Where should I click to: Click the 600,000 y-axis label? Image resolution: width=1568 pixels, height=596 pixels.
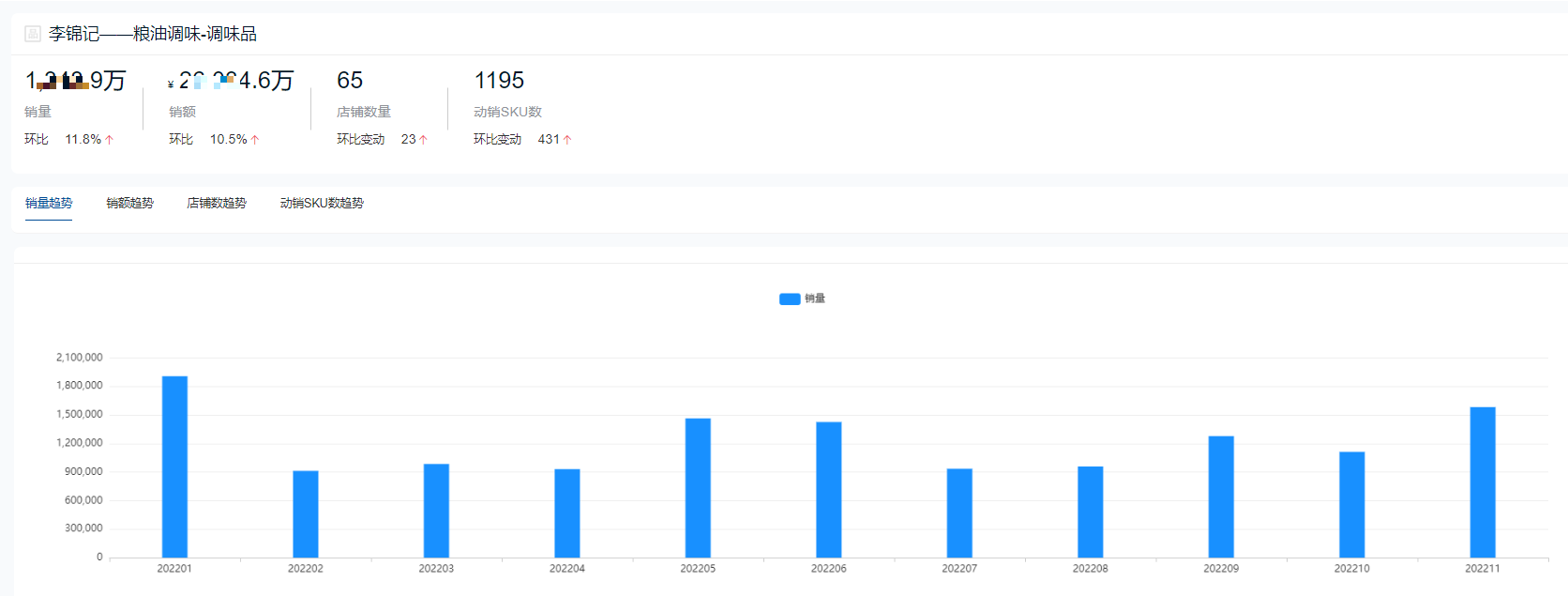(83, 500)
